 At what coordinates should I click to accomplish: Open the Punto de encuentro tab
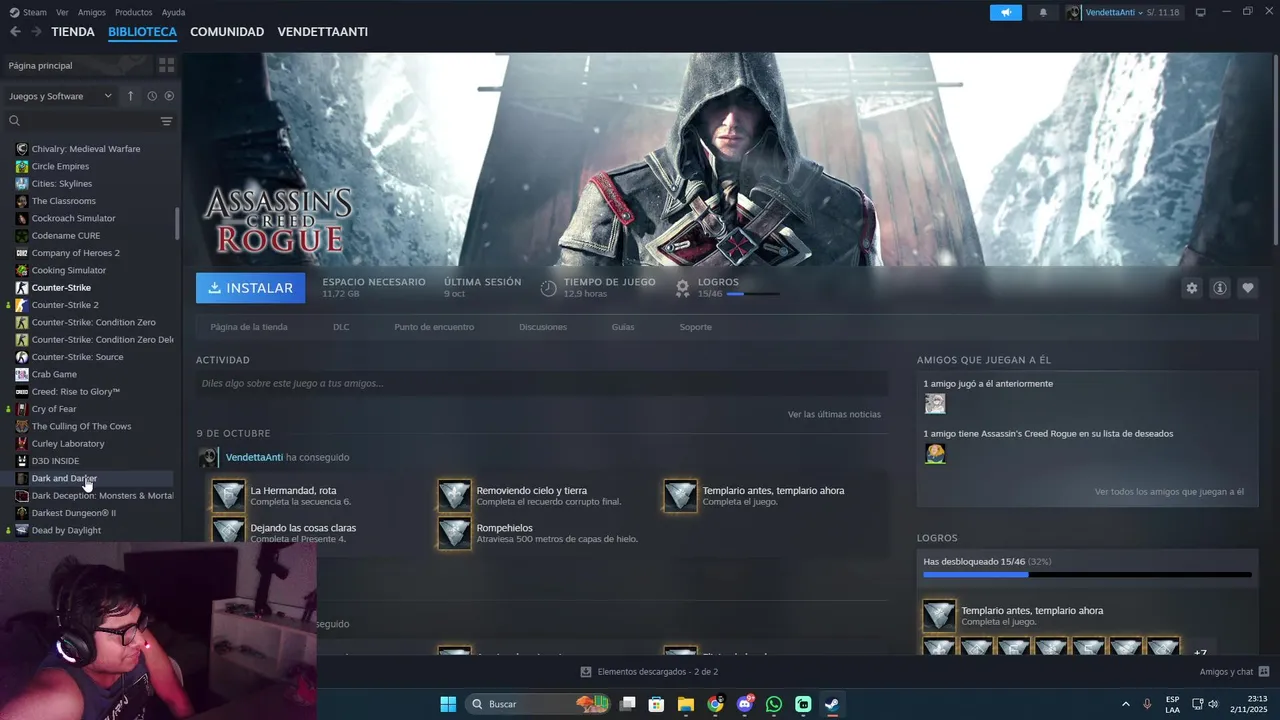click(434, 327)
